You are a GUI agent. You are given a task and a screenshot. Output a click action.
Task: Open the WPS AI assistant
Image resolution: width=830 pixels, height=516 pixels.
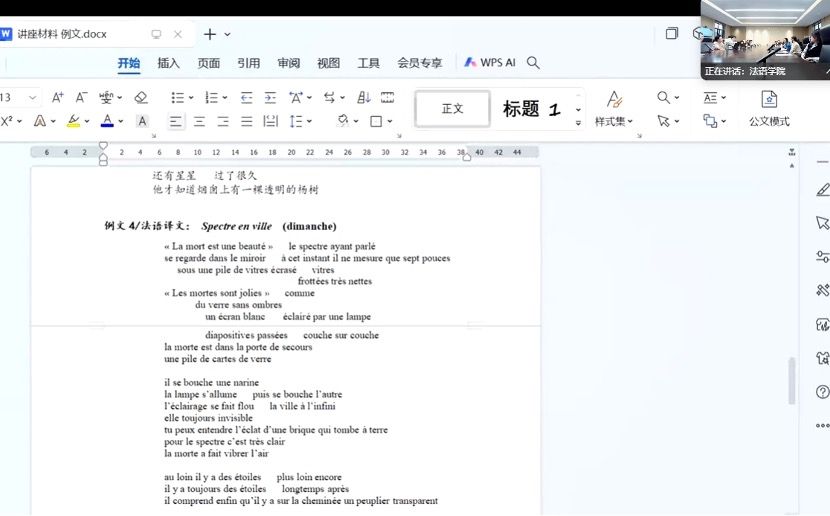click(490, 63)
